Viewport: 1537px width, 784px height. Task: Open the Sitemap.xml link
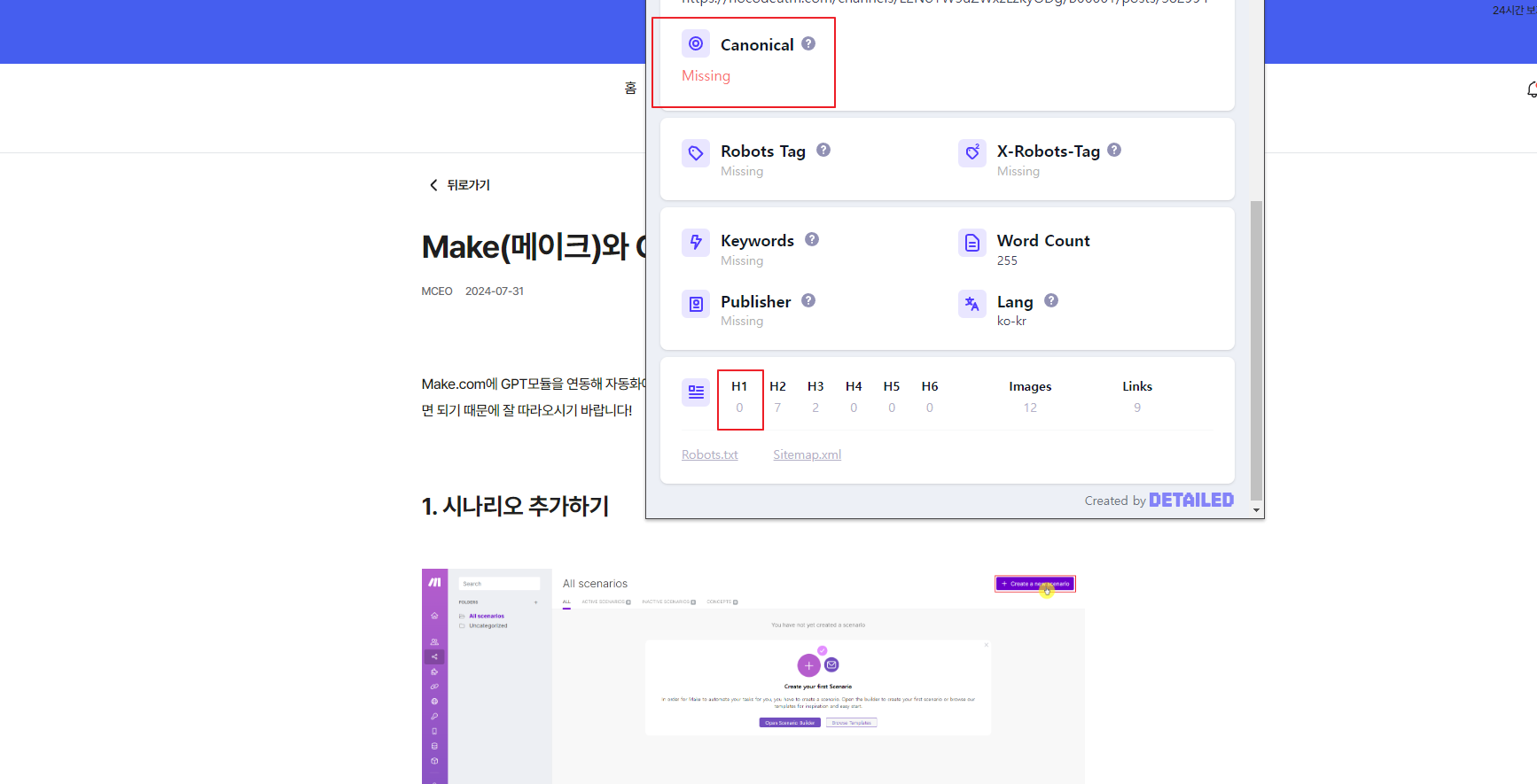click(x=807, y=454)
